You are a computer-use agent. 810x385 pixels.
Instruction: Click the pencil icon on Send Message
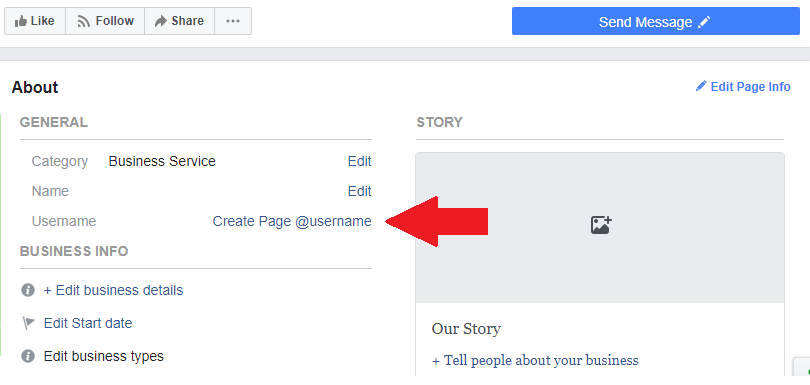tap(704, 22)
